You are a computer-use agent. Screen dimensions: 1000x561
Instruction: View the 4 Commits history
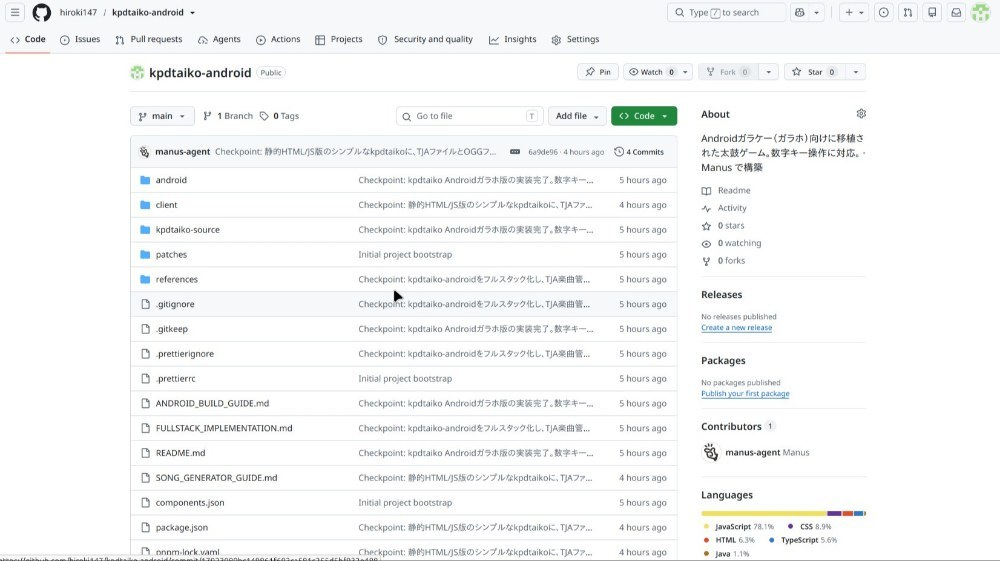tap(639, 152)
